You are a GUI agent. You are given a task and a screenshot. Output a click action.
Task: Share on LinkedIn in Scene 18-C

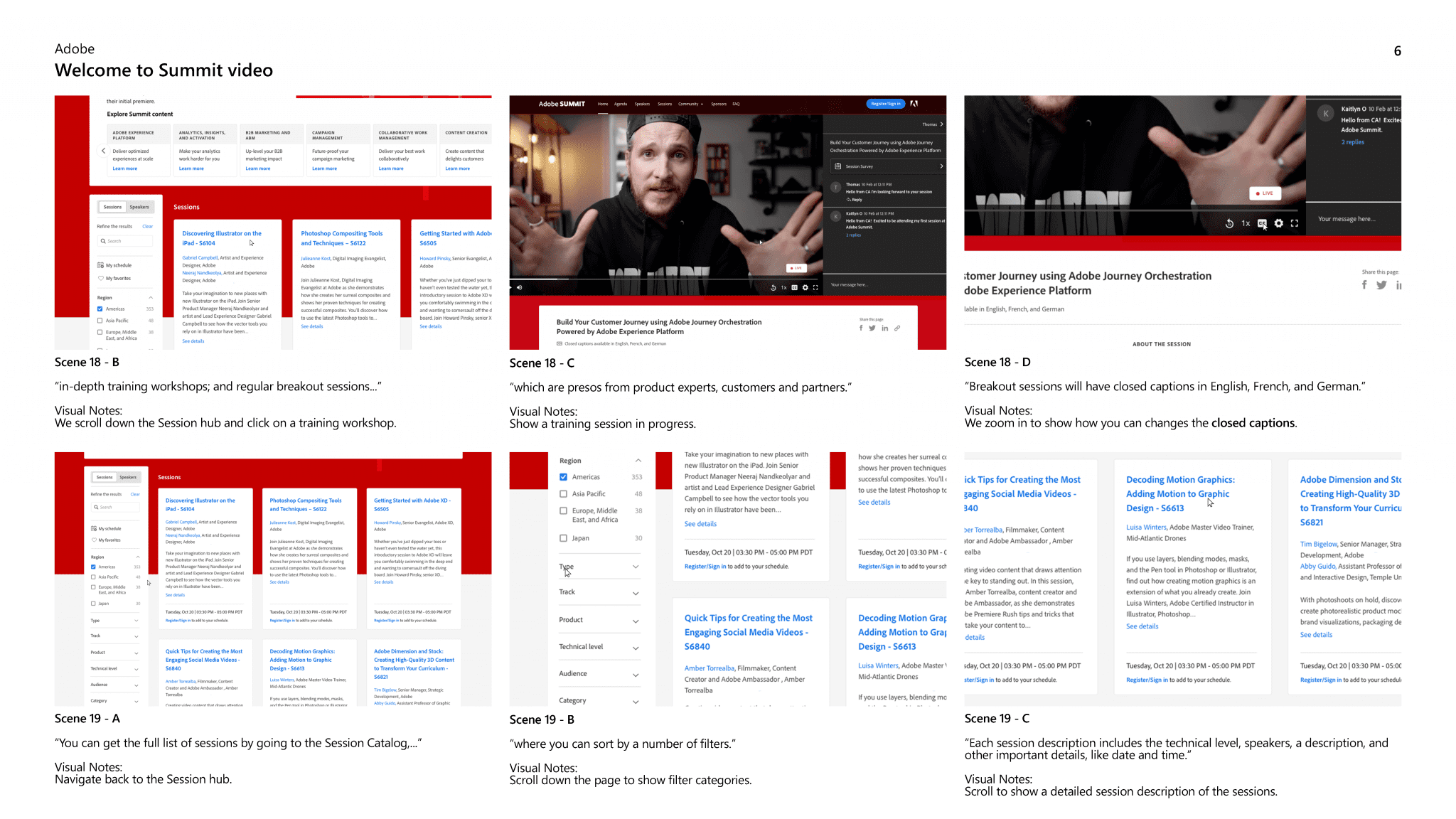click(885, 328)
